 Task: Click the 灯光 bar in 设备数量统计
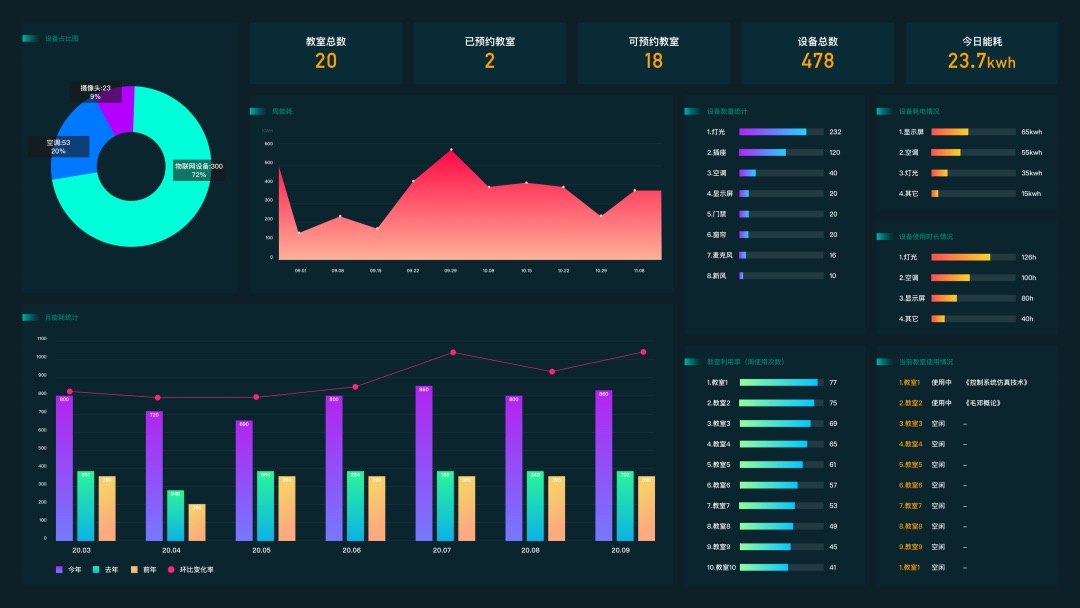point(772,132)
